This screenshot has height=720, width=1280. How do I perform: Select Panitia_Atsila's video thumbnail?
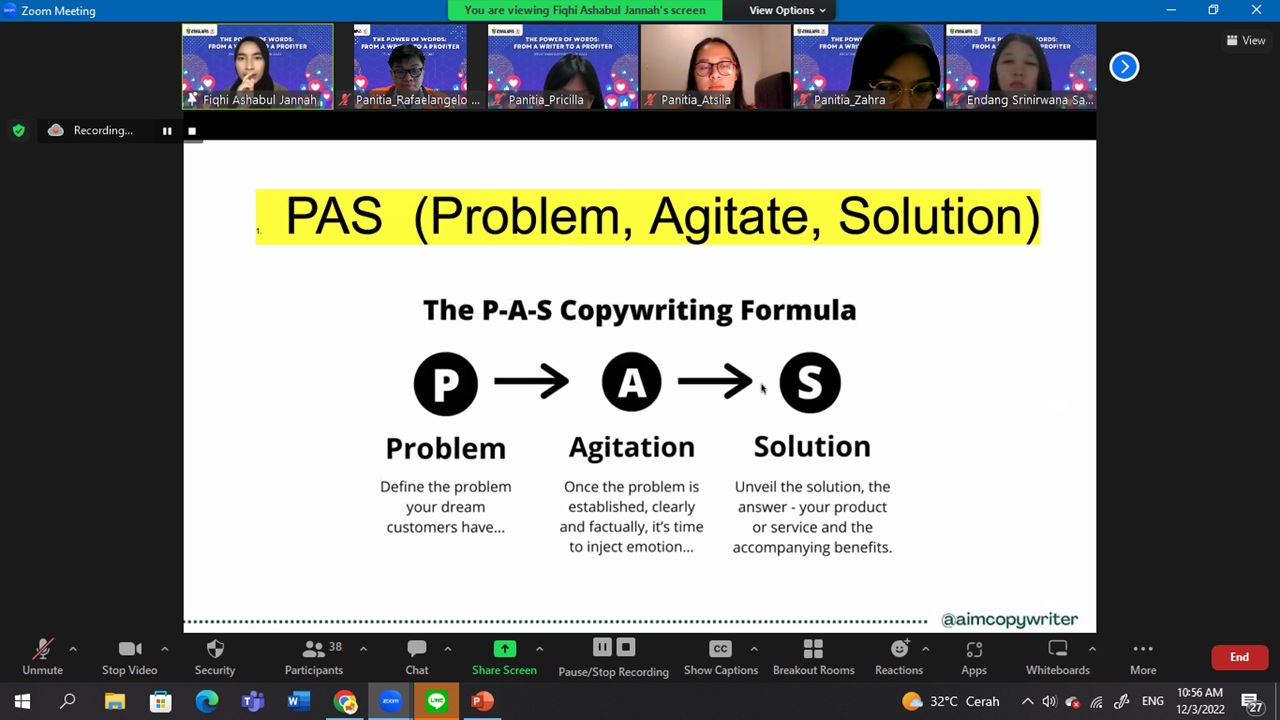point(715,66)
